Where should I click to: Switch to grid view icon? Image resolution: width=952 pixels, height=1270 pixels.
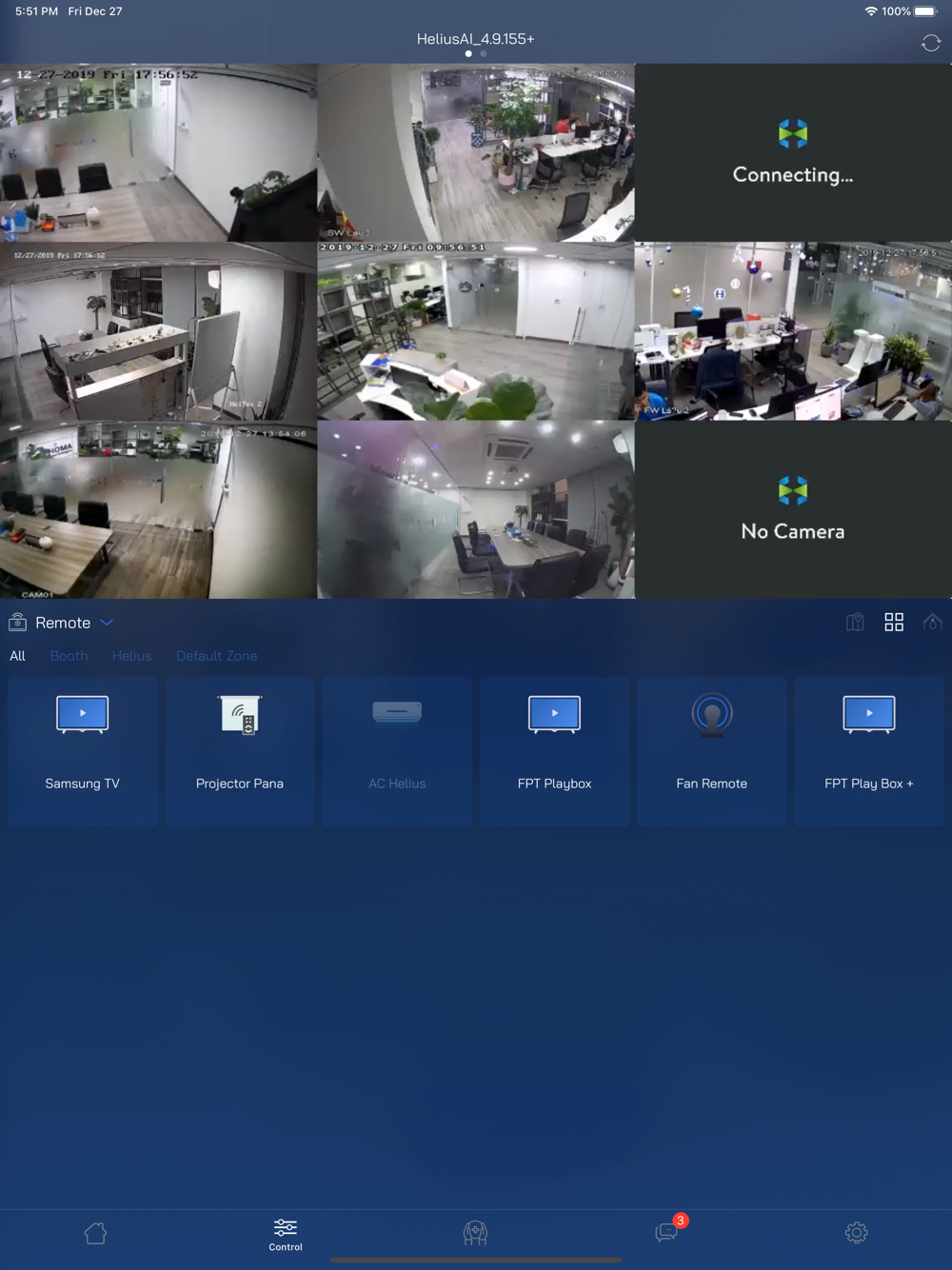[x=894, y=623]
